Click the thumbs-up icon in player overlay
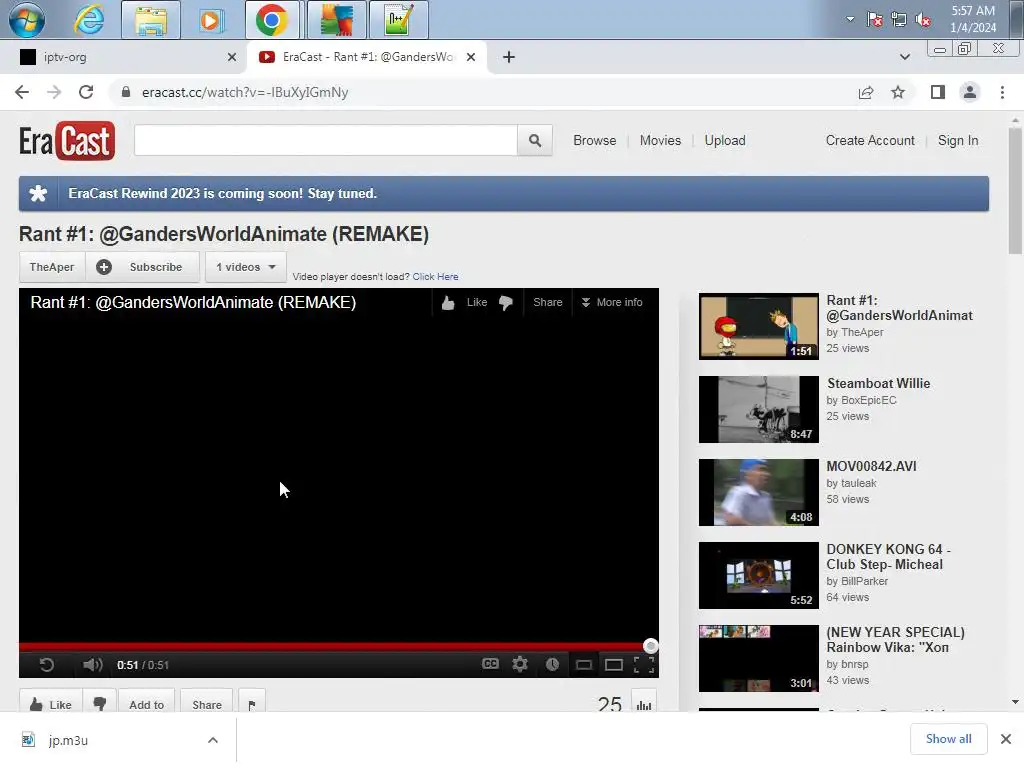Image resolution: width=1024 pixels, height=768 pixels. tap(448, 302)
